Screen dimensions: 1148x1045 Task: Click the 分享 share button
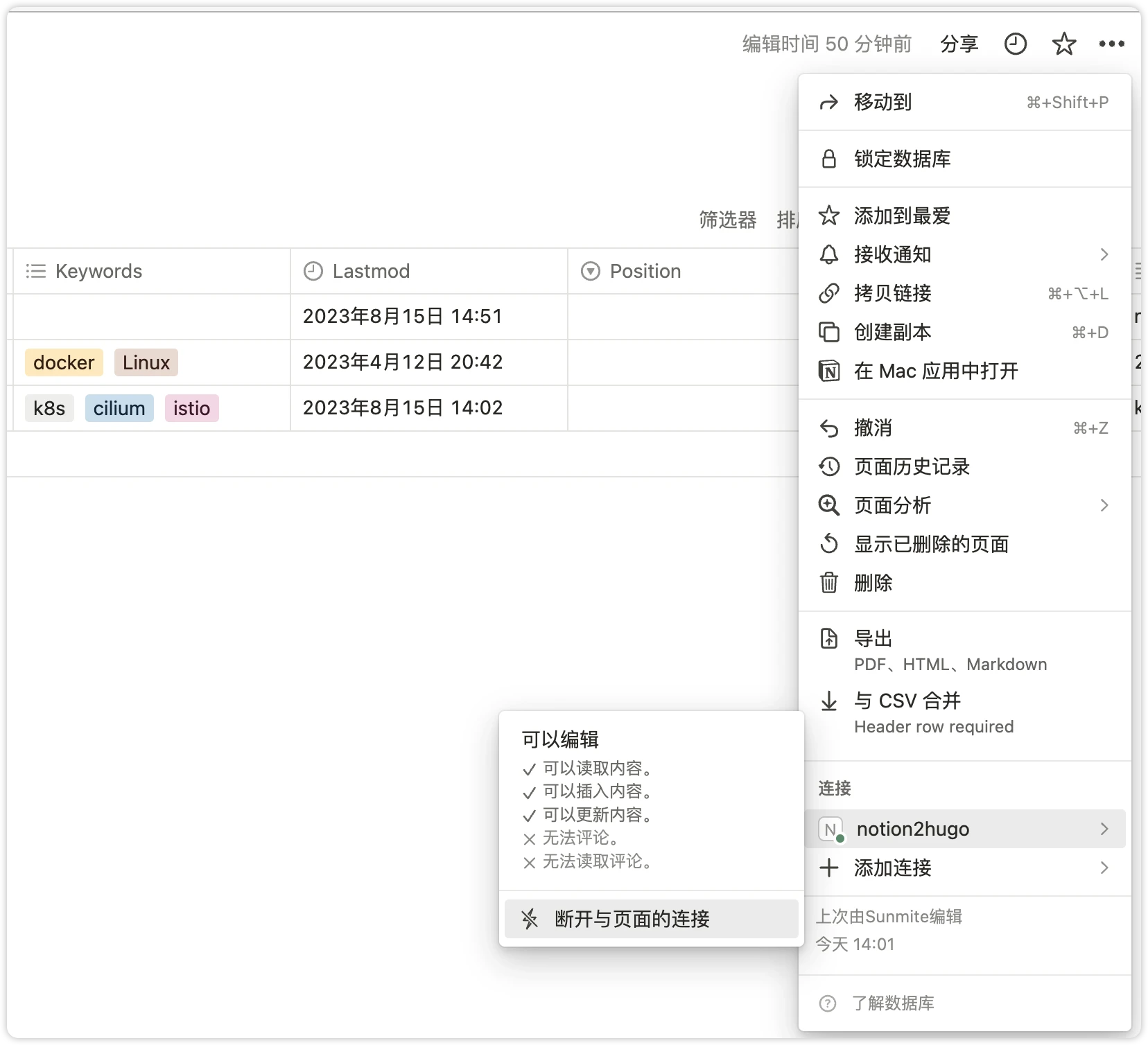pyautogui.click(x=959, y=44)
